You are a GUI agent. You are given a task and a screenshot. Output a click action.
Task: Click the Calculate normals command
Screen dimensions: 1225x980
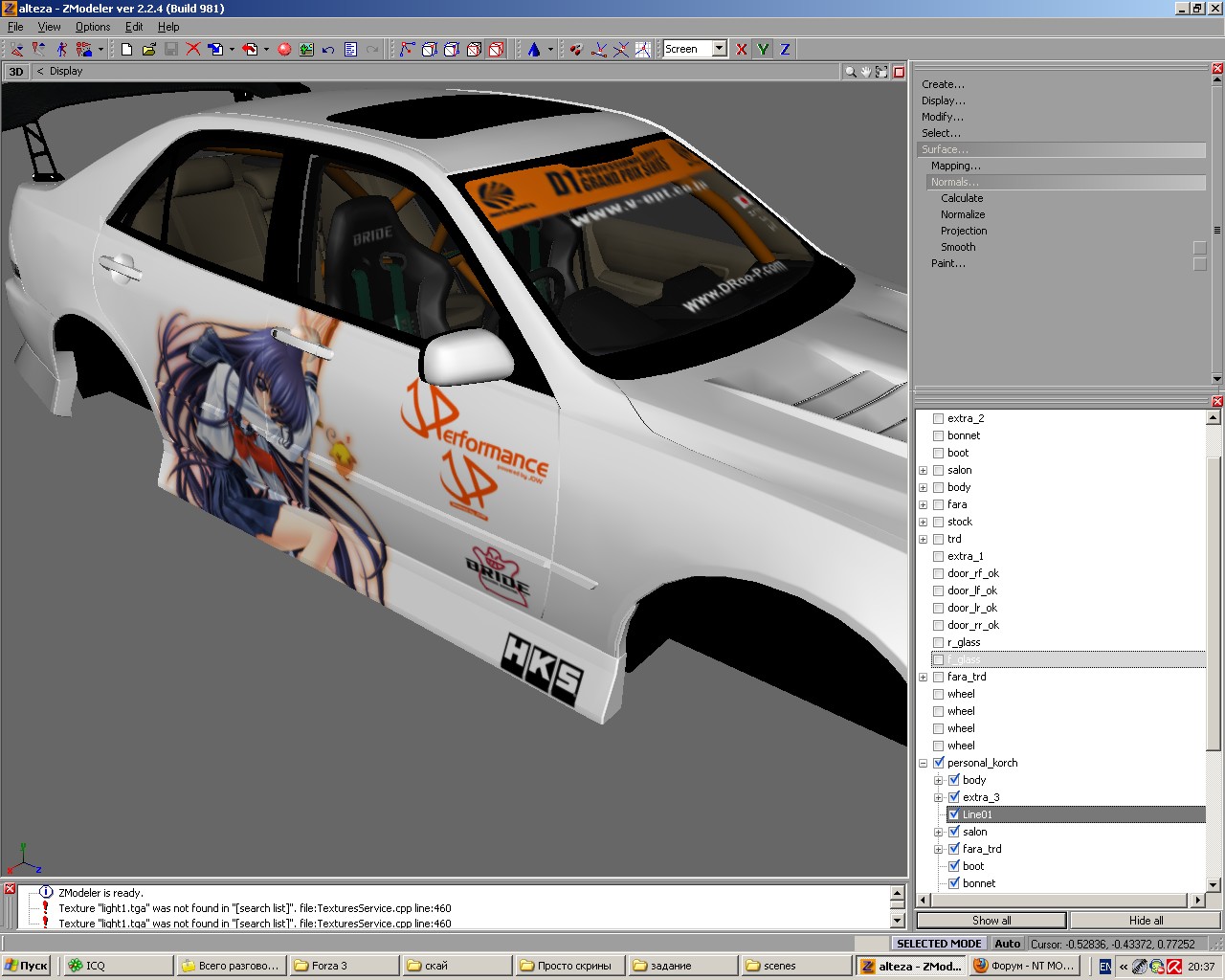click(962, 198)
